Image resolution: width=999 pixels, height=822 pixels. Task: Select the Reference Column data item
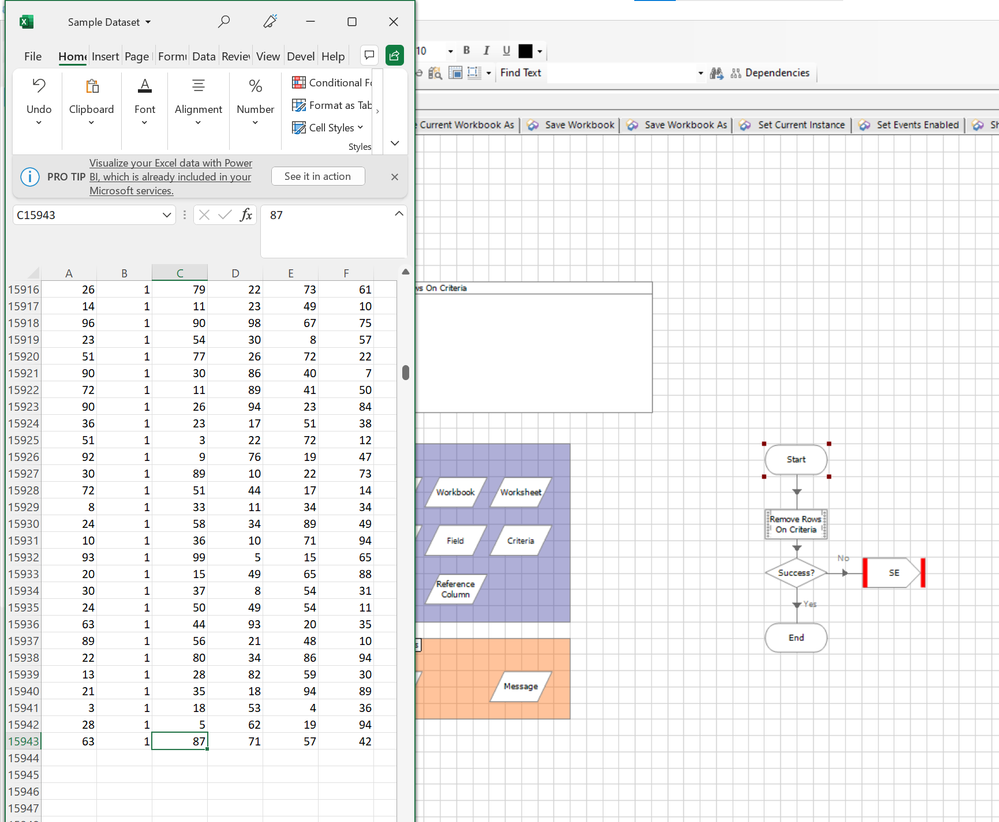pos(456,589)
